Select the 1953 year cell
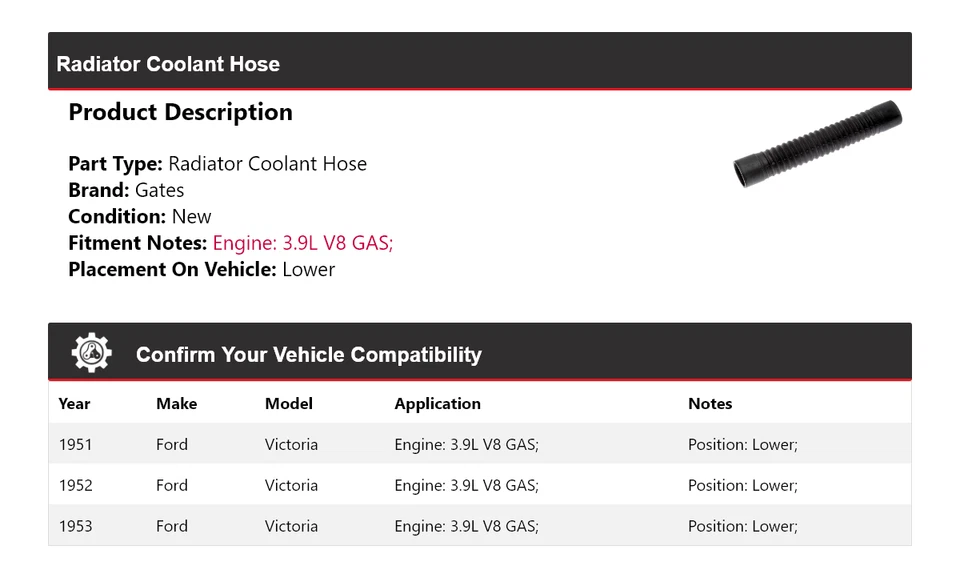 [75, 526]
